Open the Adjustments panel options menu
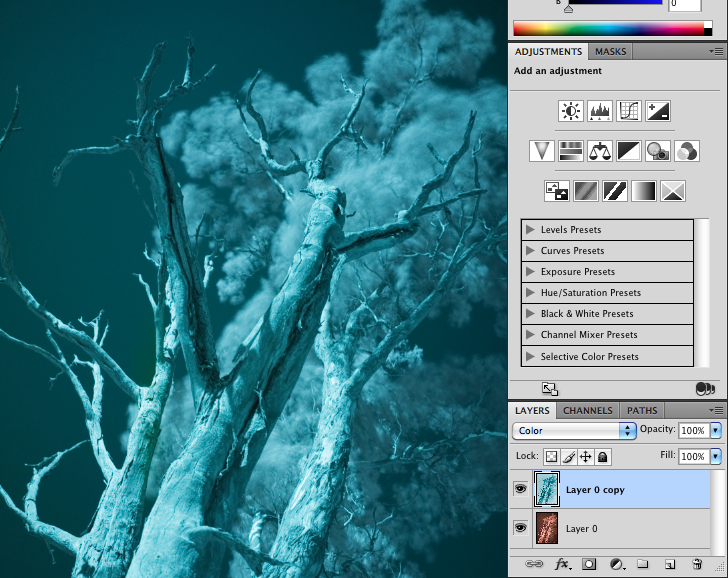728x578 pixels. tap(716, 51)
